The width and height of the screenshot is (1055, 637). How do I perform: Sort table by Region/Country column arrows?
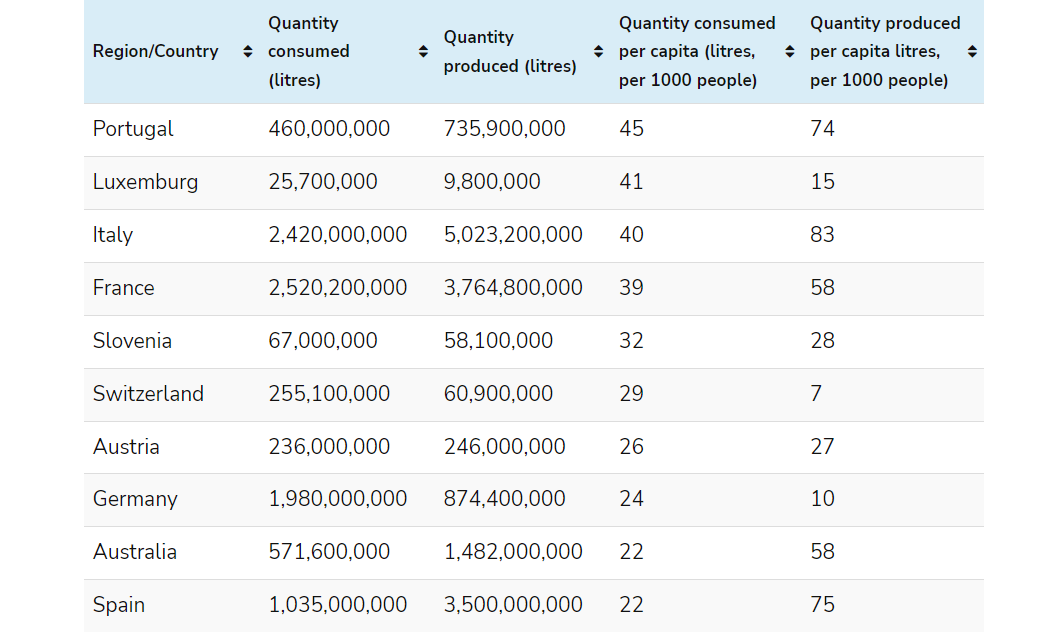(248, 52)
